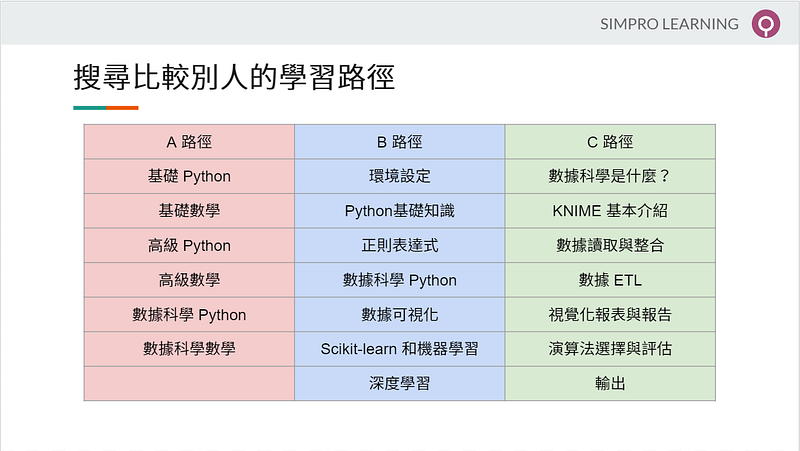Click the Simpro Learning logo icon
Screen dimensions: 800x451
[x=766, y=23]
